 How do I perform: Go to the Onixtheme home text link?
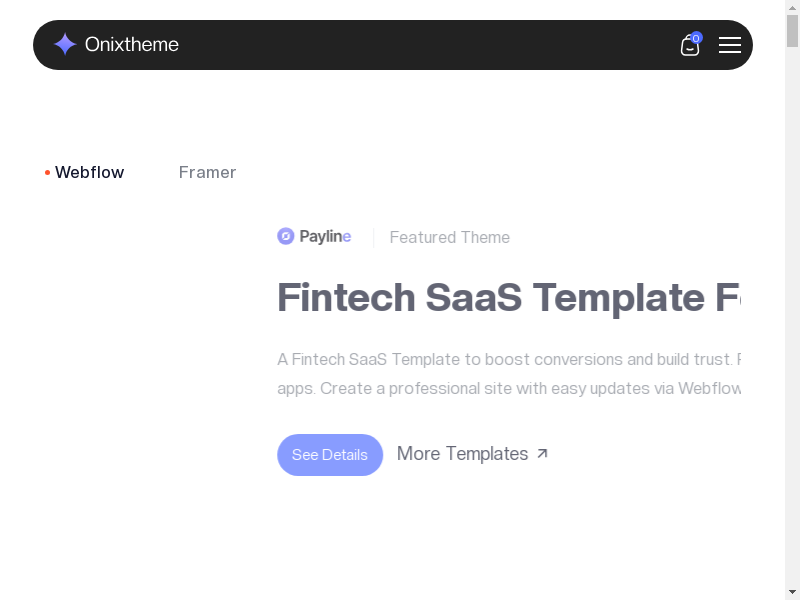tap(132, 44)
